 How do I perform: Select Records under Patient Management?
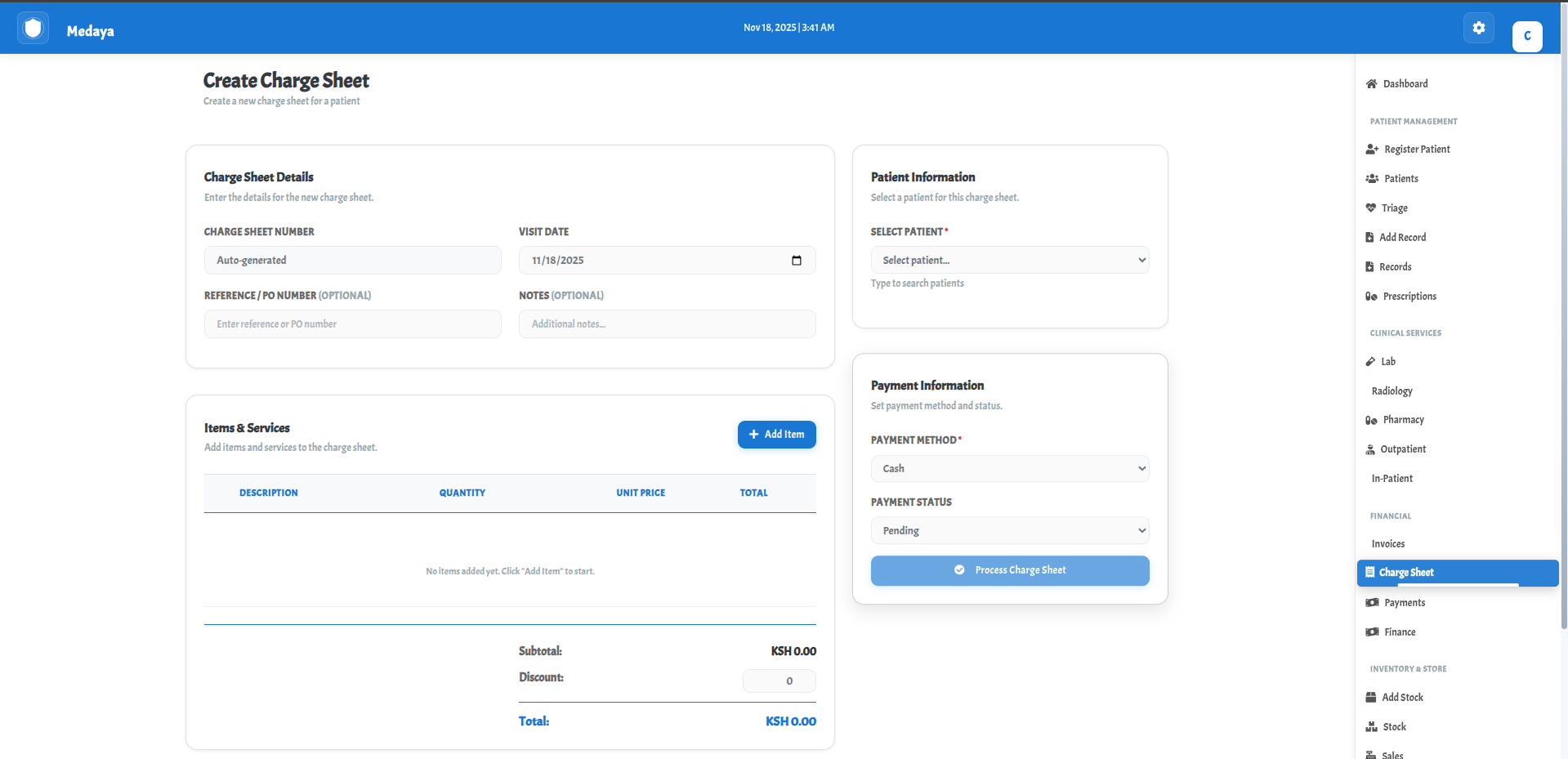click(x=1396, y=266)
